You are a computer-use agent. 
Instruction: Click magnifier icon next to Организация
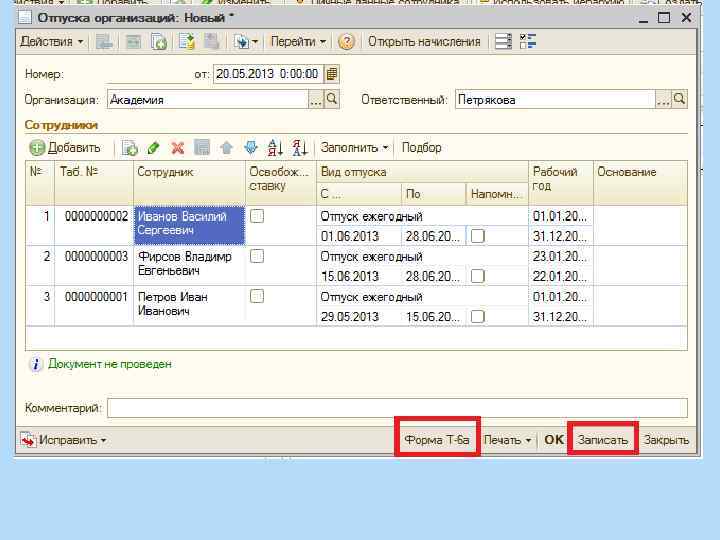[332, 99]
